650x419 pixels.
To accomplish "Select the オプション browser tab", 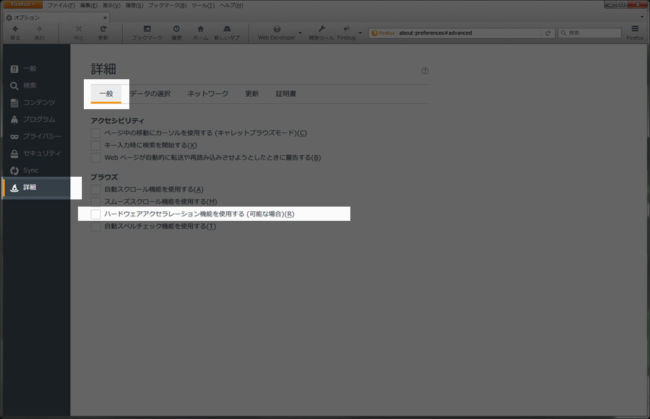I will [57, 17].
